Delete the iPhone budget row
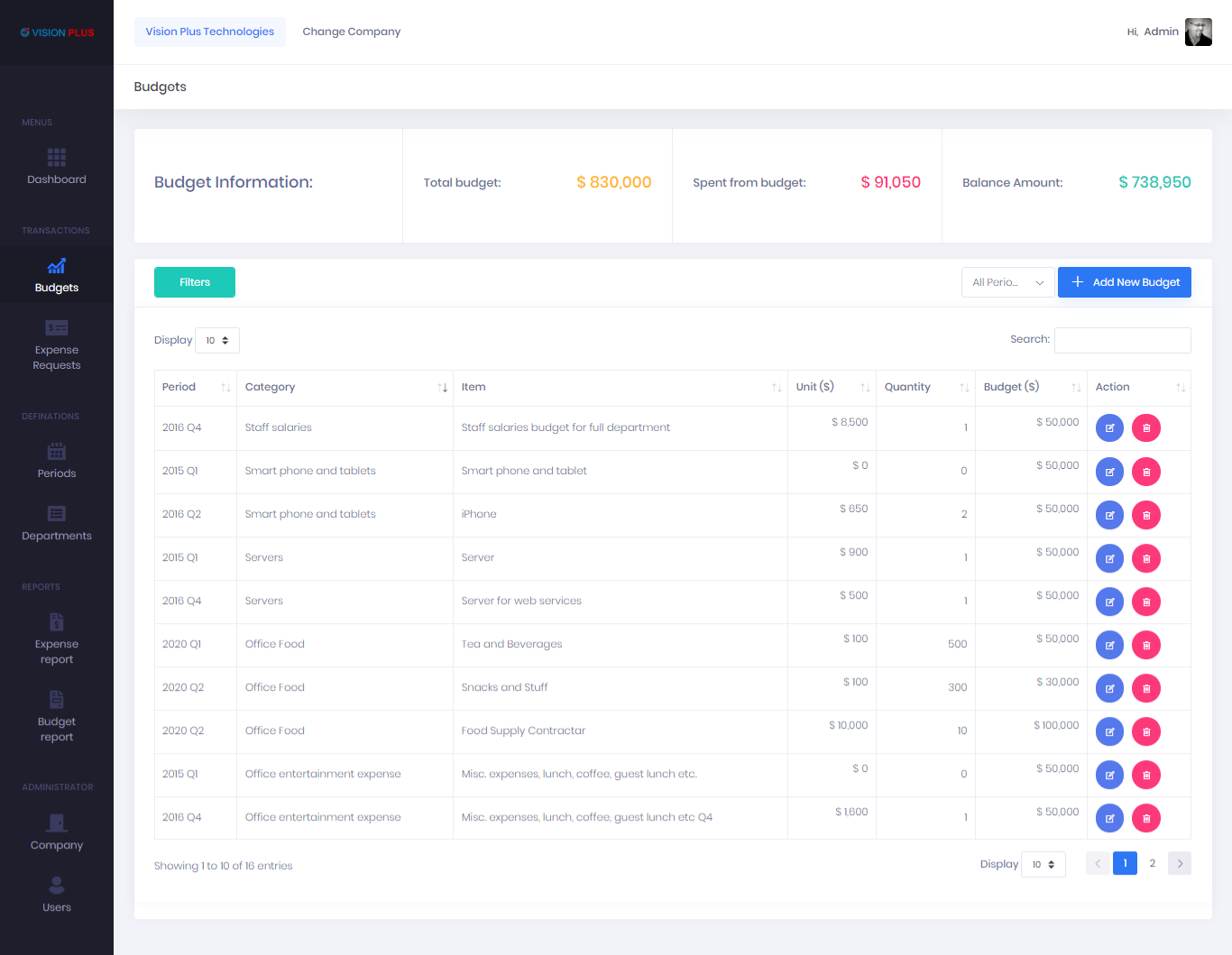1232x955 pixels. click(1146, 515)
